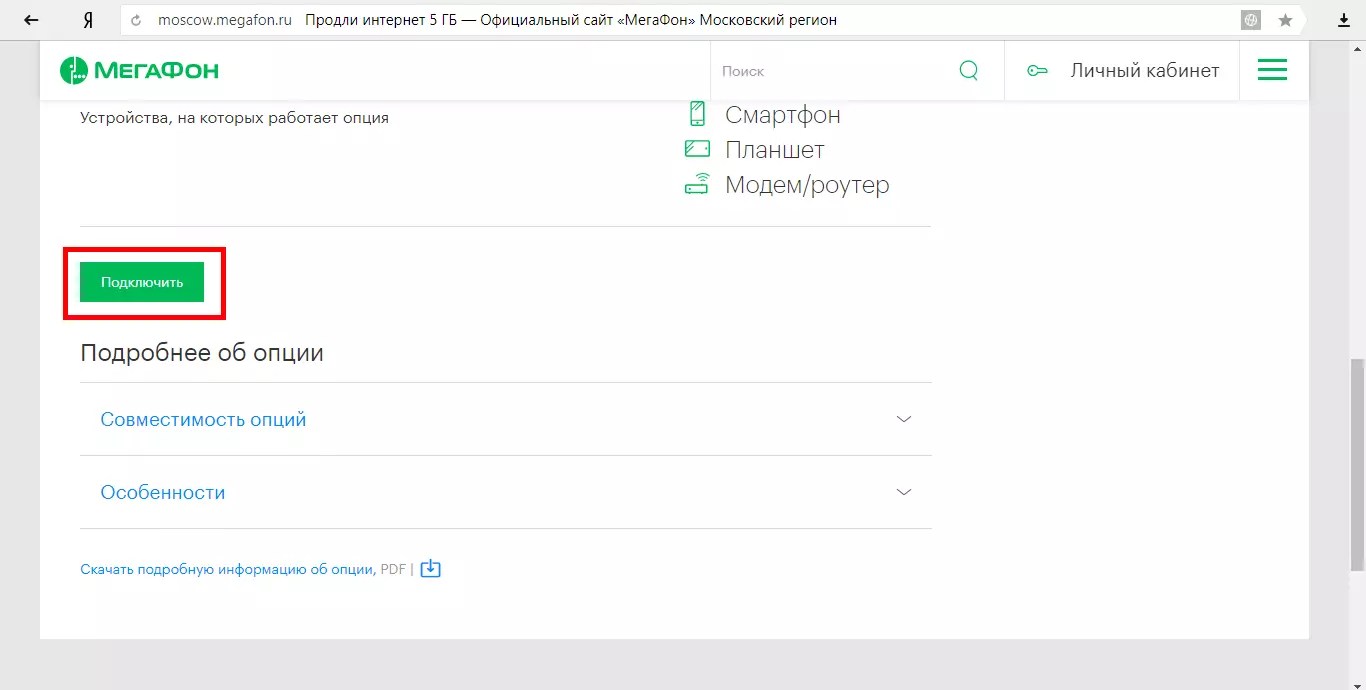Click the smartphone device icon
1366x690 pixels.
[x=697, y=114]
